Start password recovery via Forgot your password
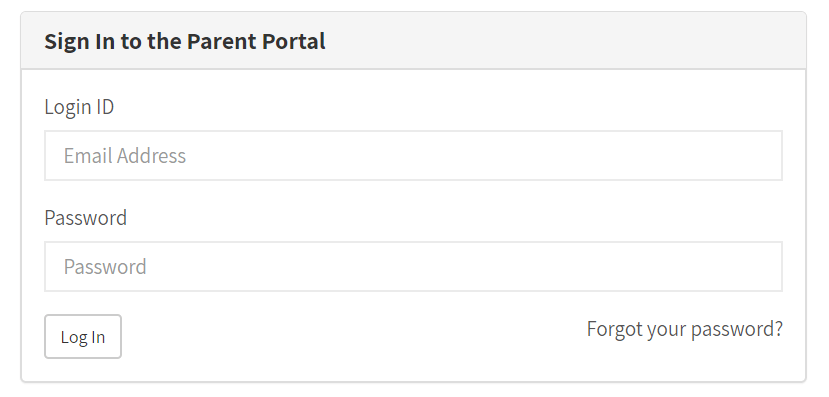 pyautogui.click(x=685, y=329)
